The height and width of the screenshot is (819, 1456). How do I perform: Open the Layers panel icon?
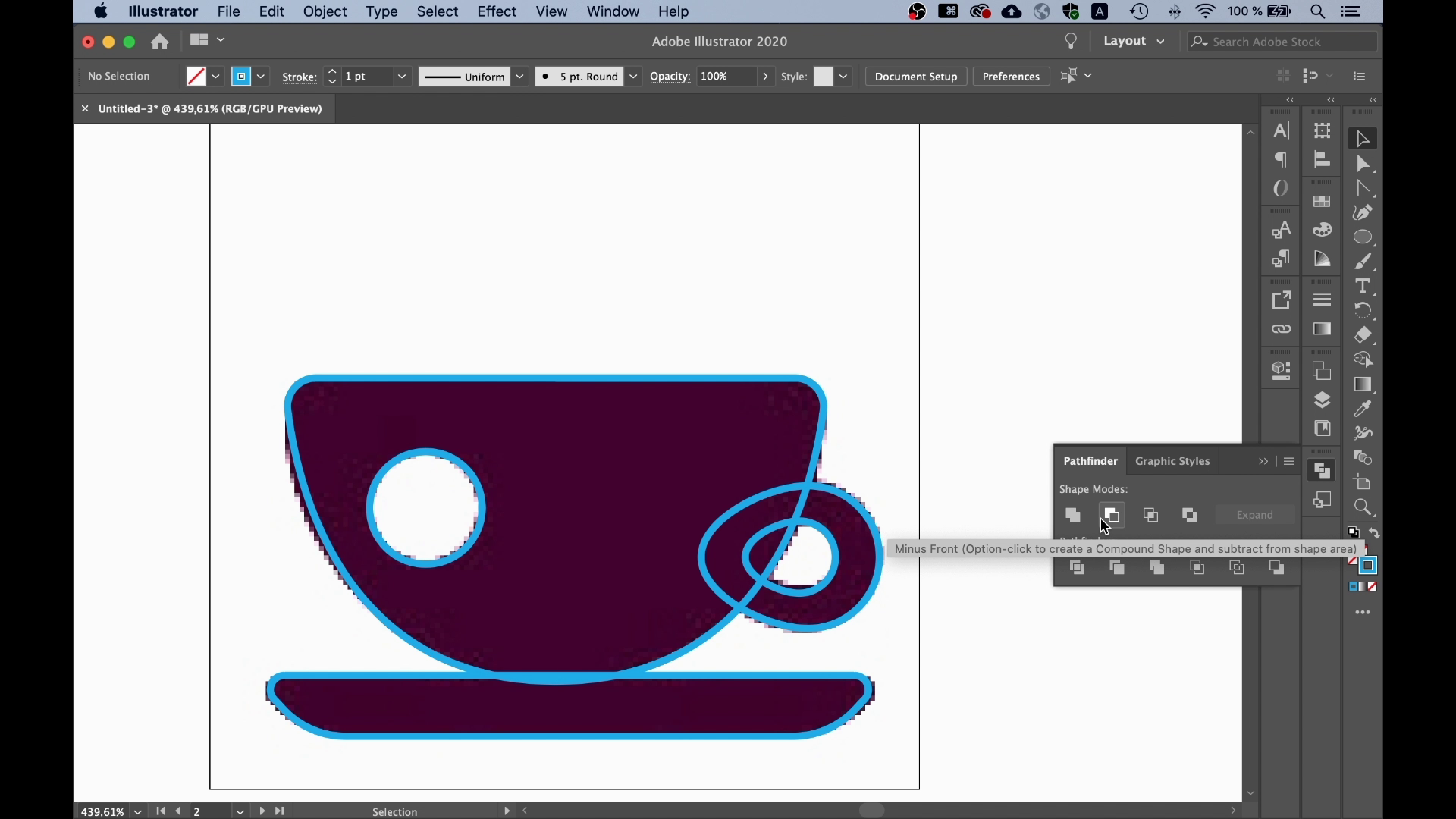(1323, 400)
